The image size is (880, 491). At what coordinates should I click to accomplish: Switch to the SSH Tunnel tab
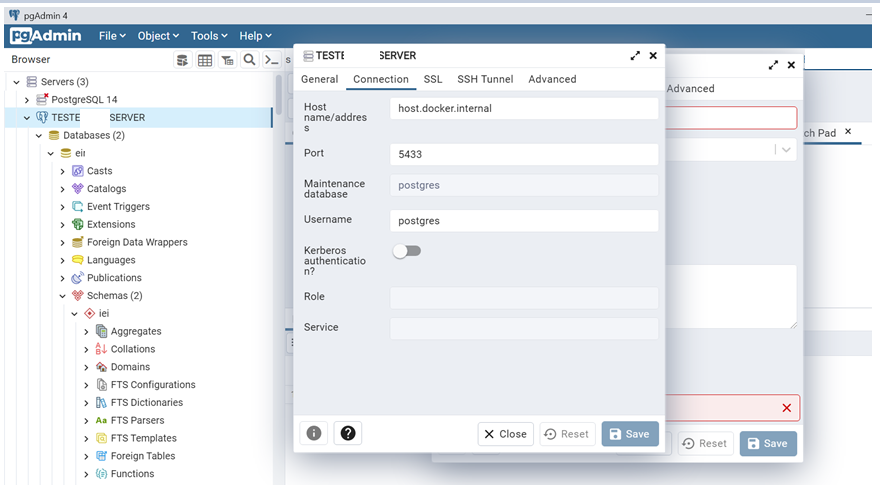pyautogui.click(x=485, y=79)
